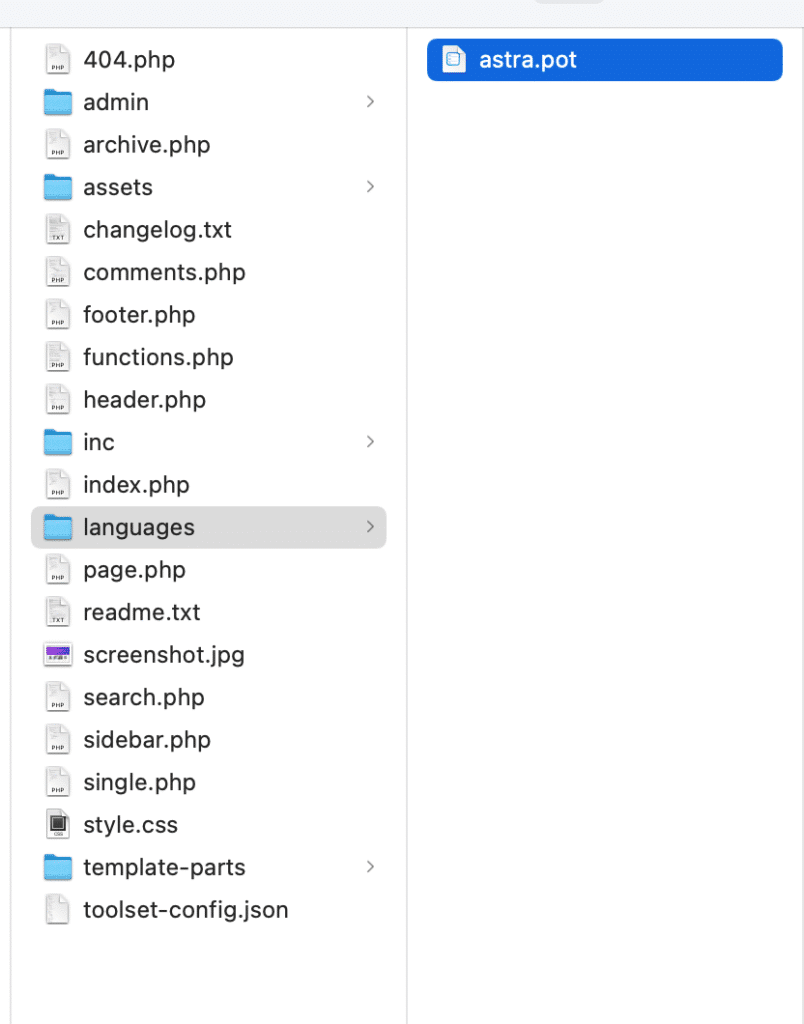Expand the assets folder chevron
The height and width of the screenshot is (1024, 804).
pyautogui.click(x=370, y=187)
